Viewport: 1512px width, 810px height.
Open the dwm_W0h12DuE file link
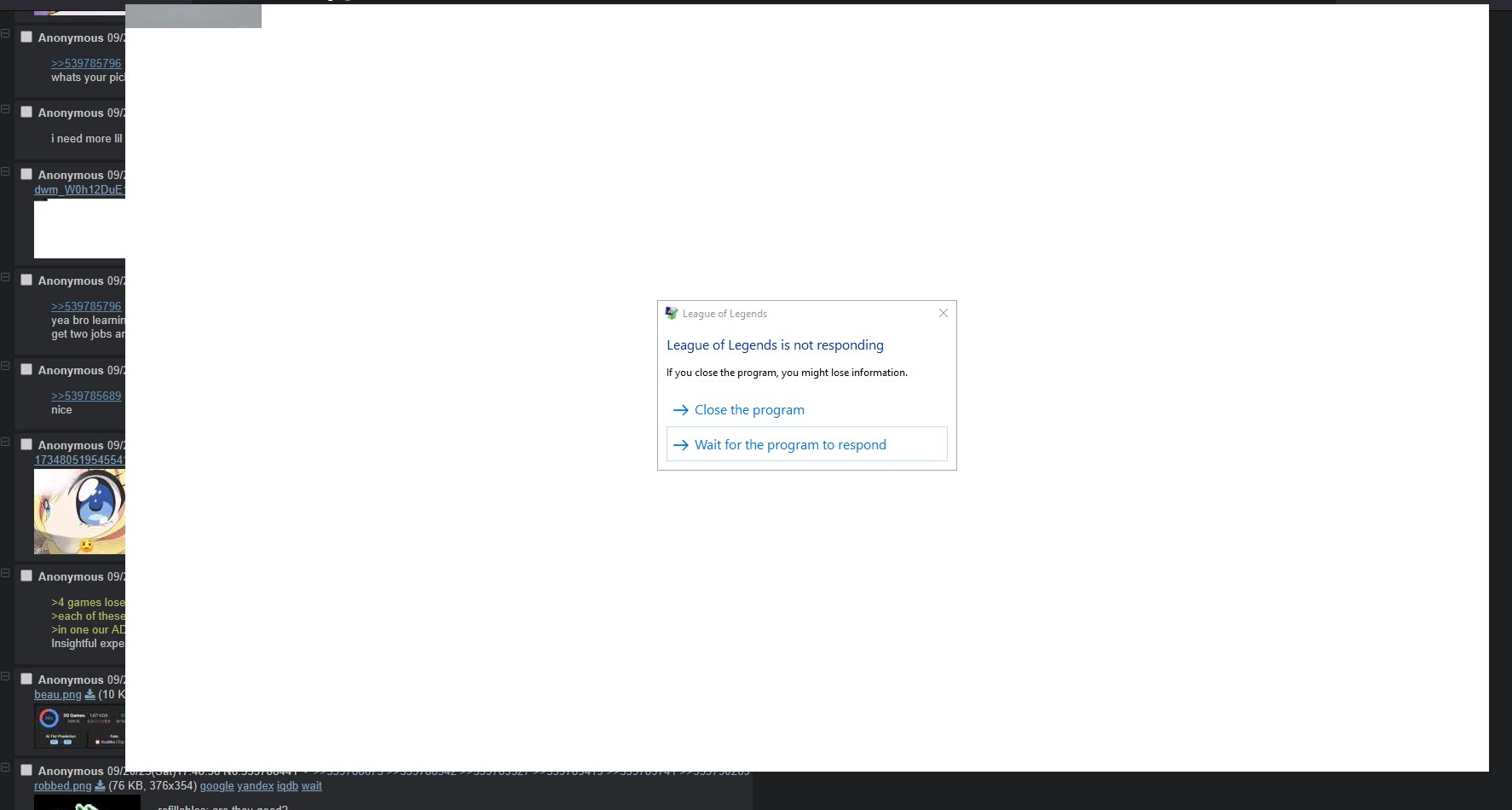pos(79,189)
